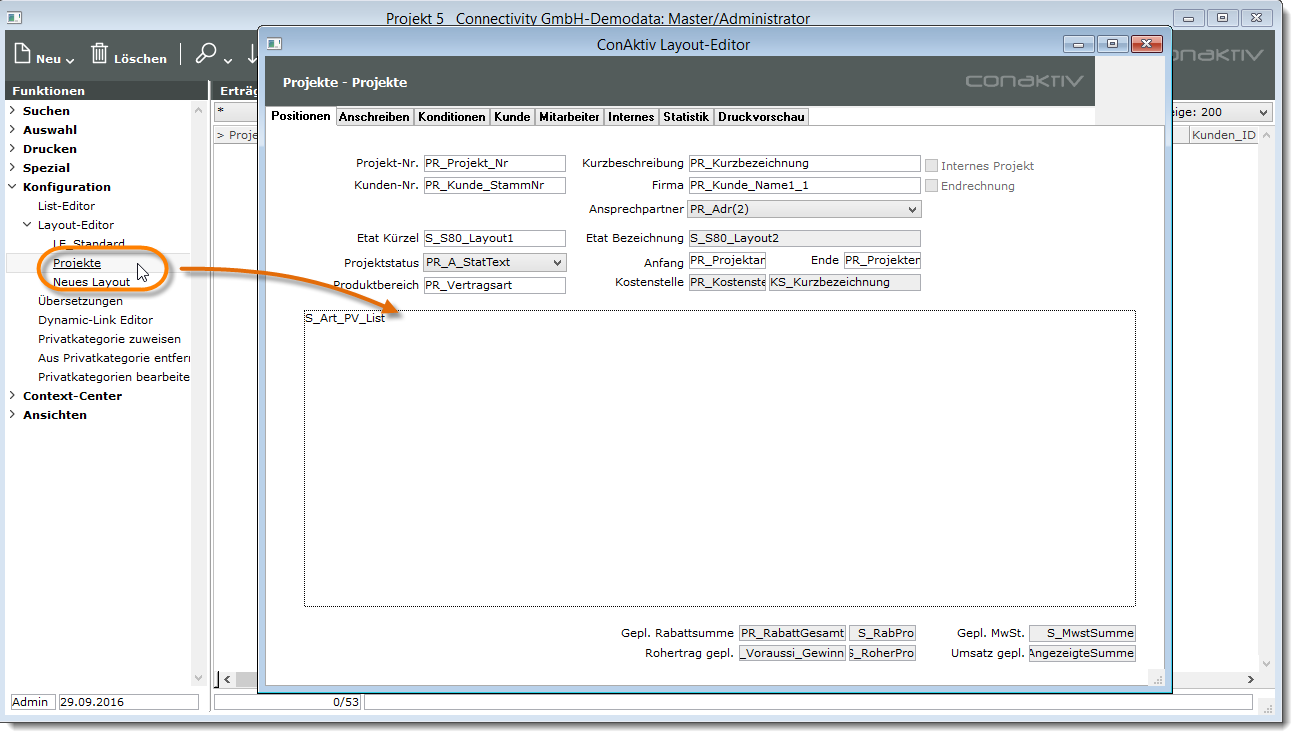The image size is (1298, 738).
Task: Open the Dynamic-Link Editor entry
Action: (x=95, y=320)
